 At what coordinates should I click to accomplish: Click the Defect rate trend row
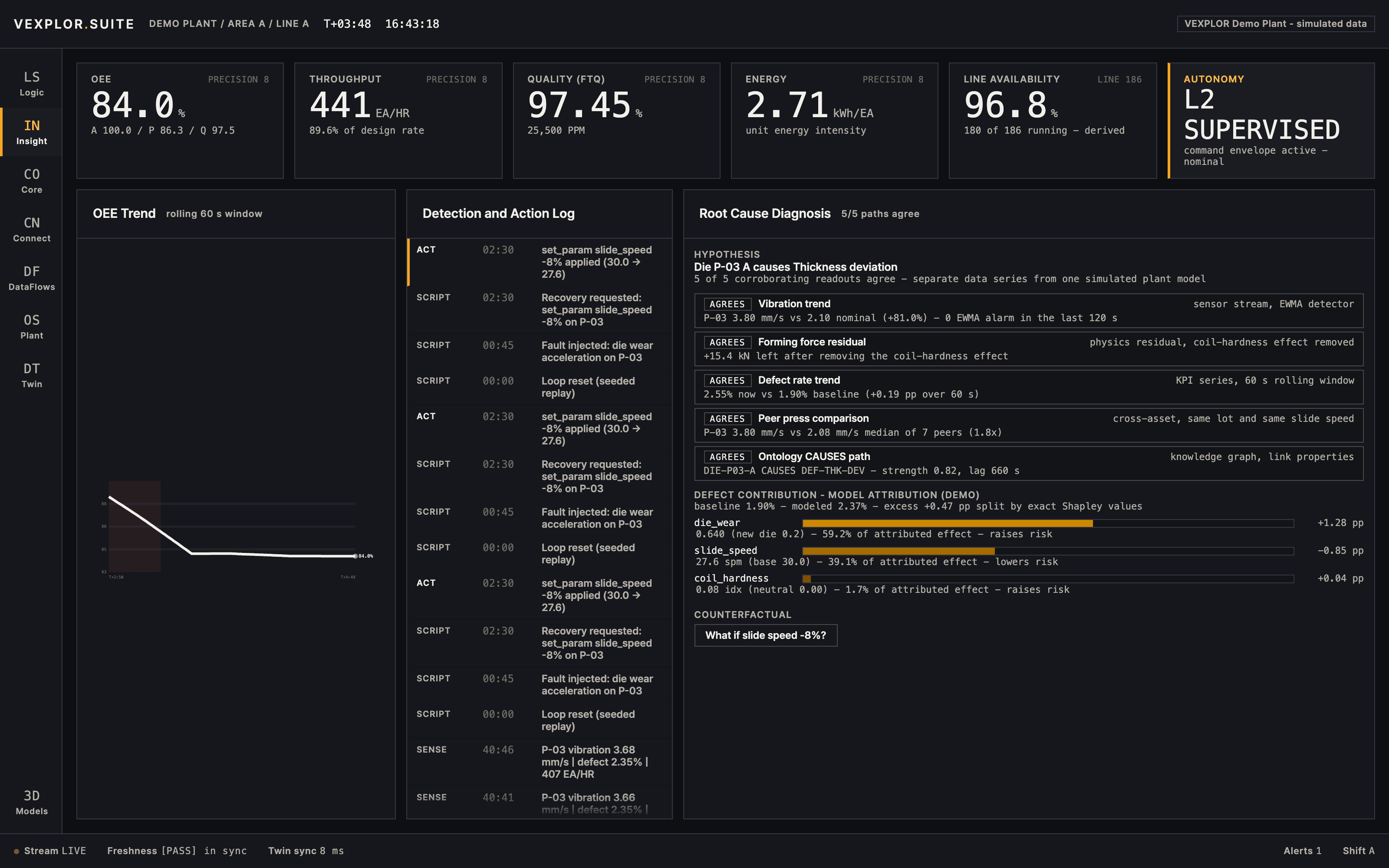pos(1029,387)
